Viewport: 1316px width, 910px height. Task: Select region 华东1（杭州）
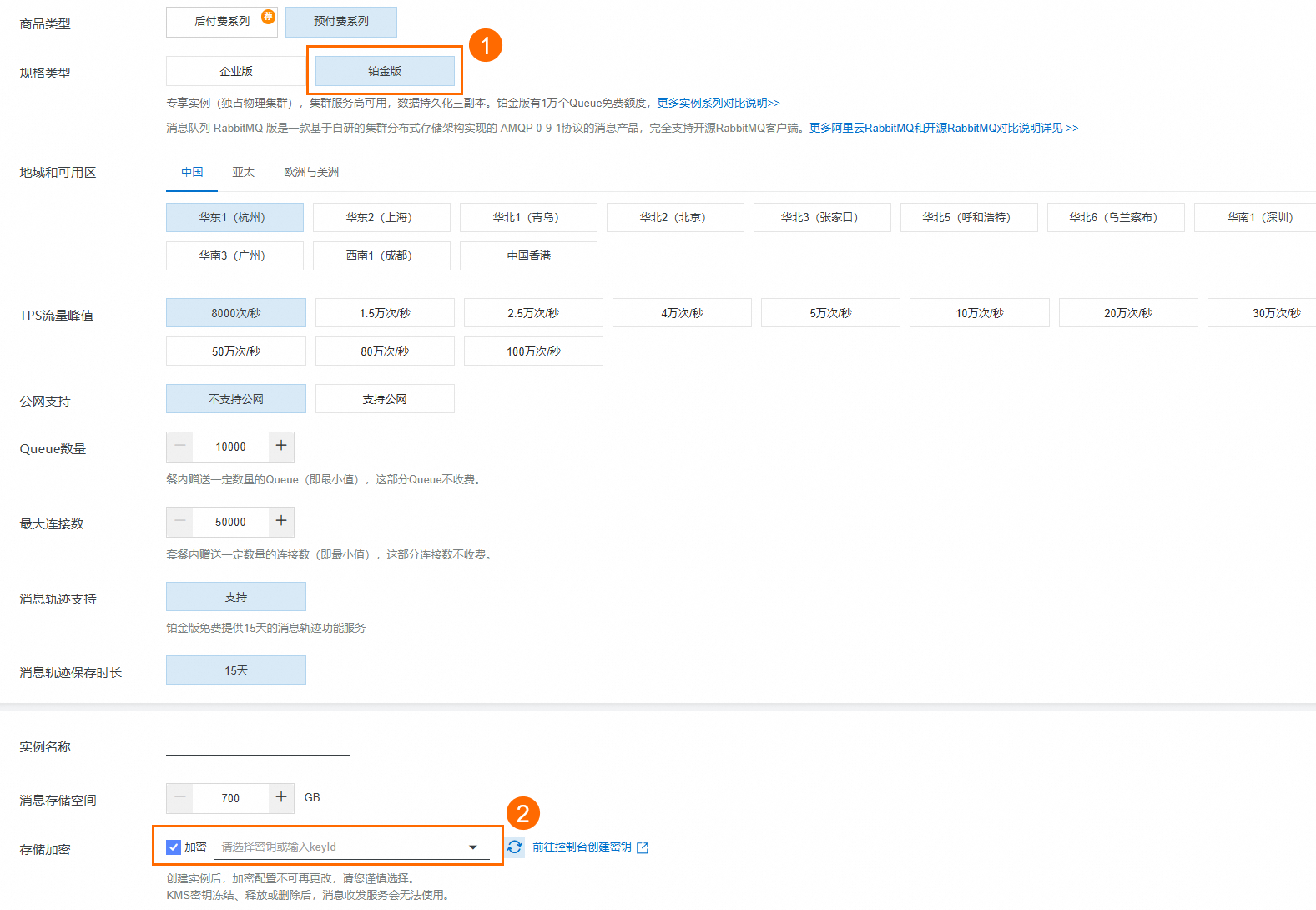click(x=234, y=217)
